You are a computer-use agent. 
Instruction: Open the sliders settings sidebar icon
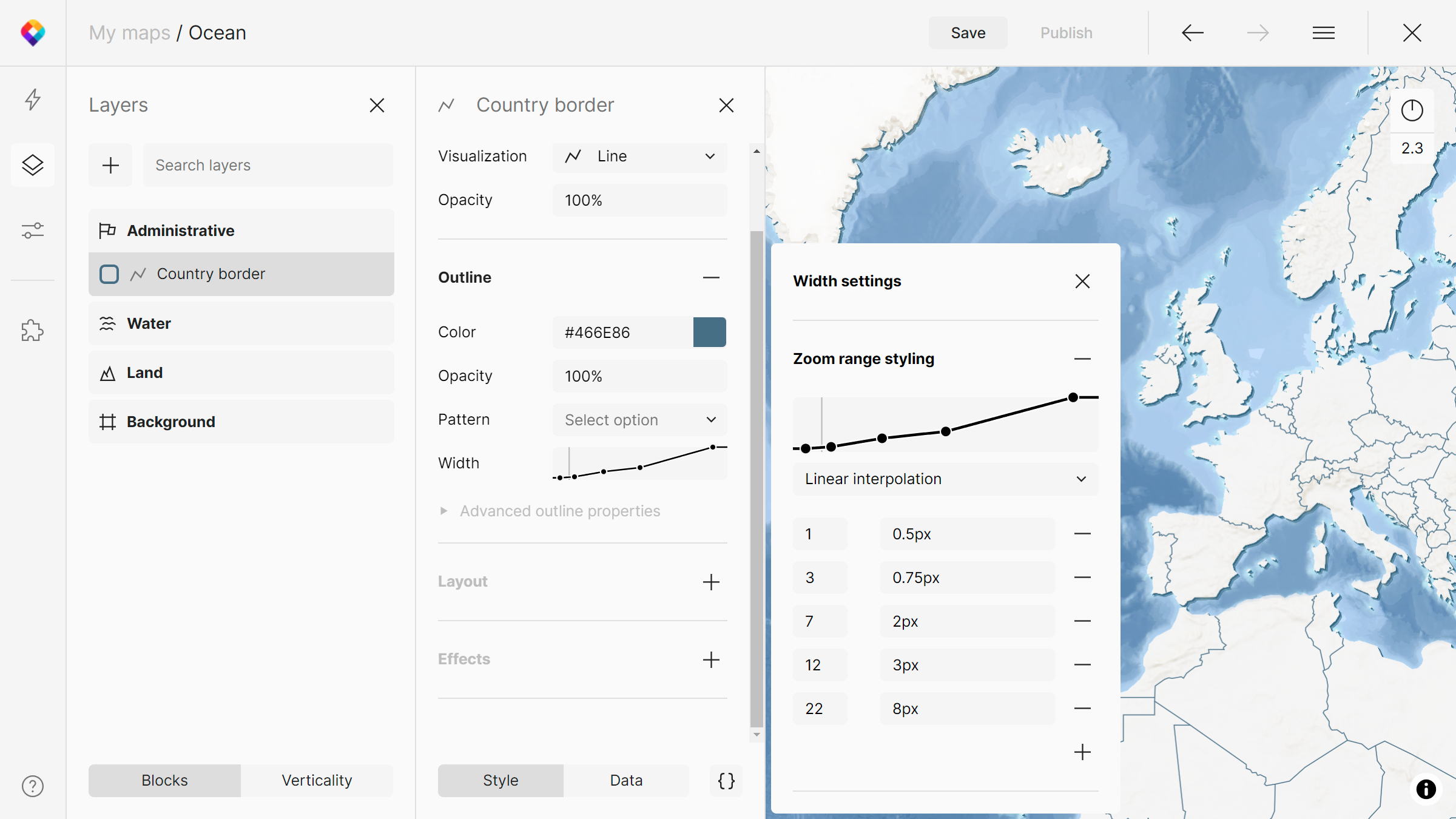click(x=33, y=231)
